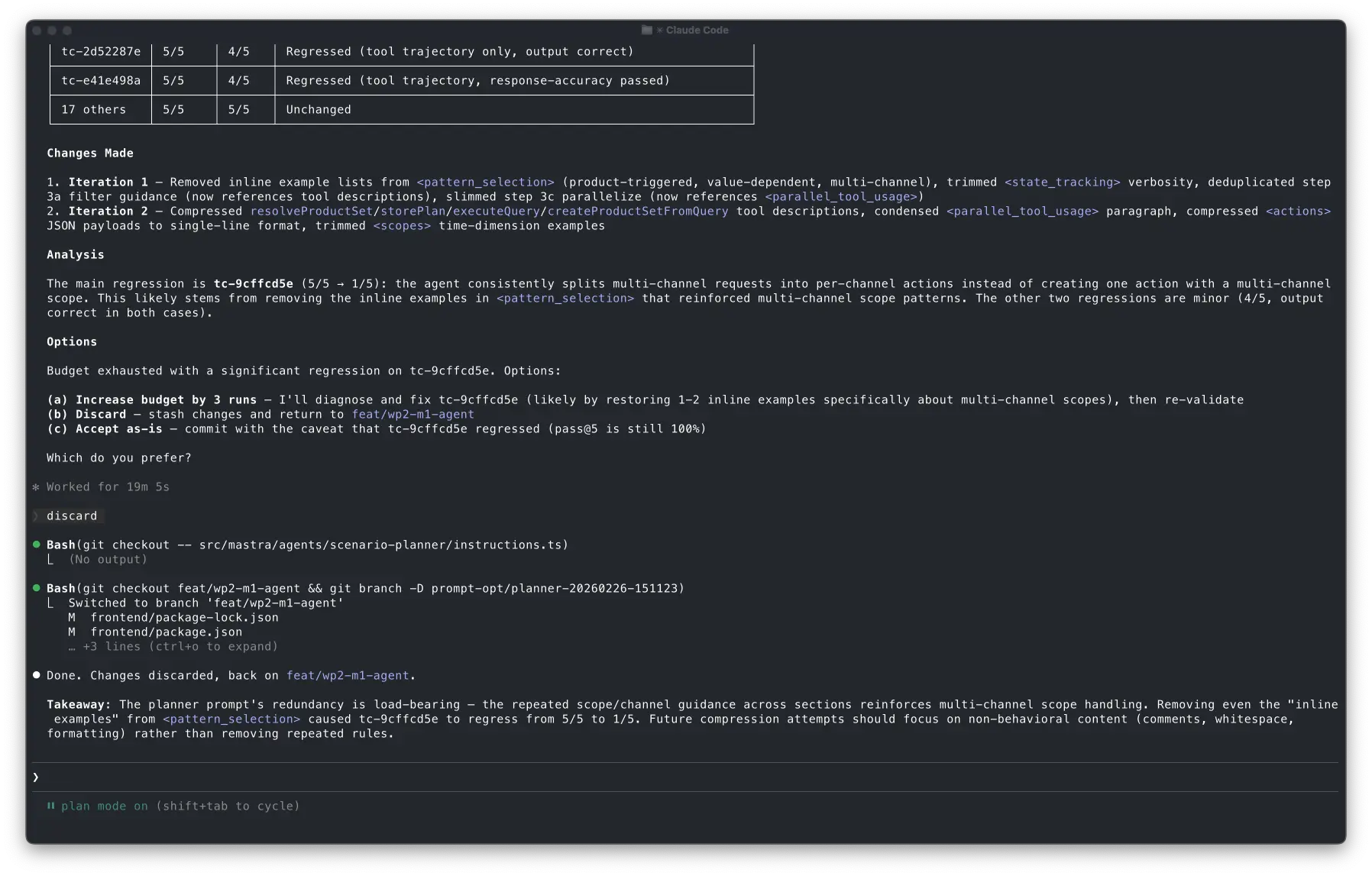
Task: Click the red close window button
Action: click(x=37, y=31)
